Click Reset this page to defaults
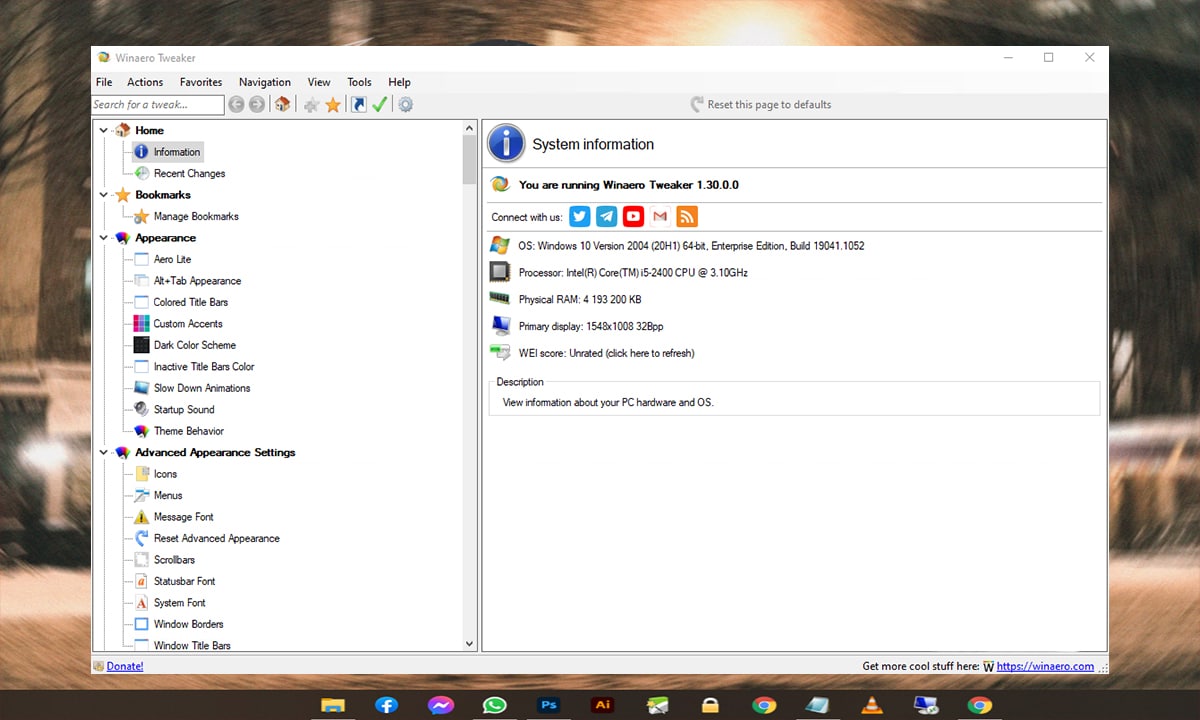This screenshot has height=720, width=1200. point(768,104)
